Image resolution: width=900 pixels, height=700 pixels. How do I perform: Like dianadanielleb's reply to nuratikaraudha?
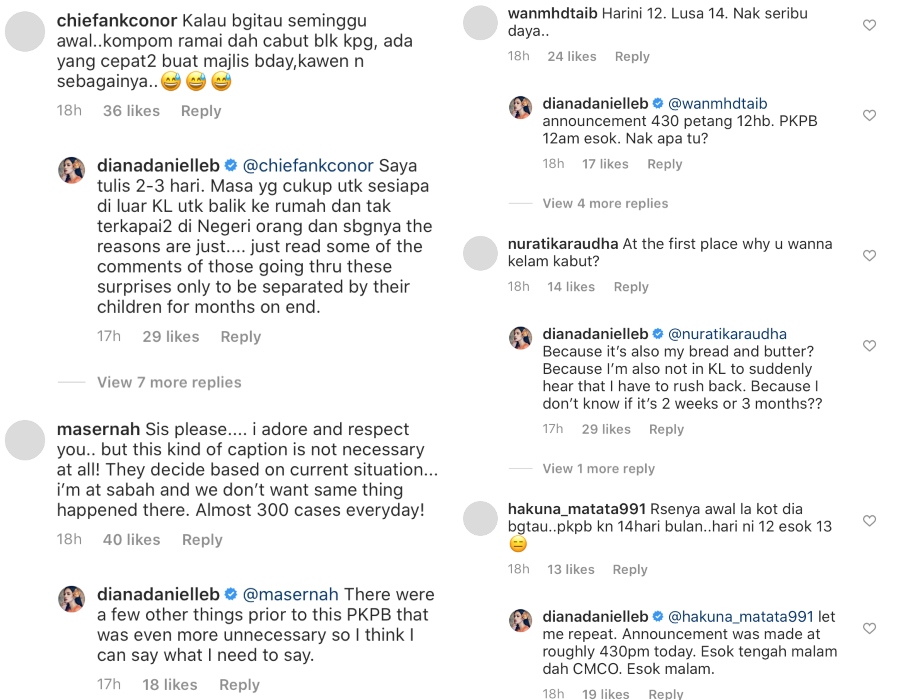click(x=869, y=346)
